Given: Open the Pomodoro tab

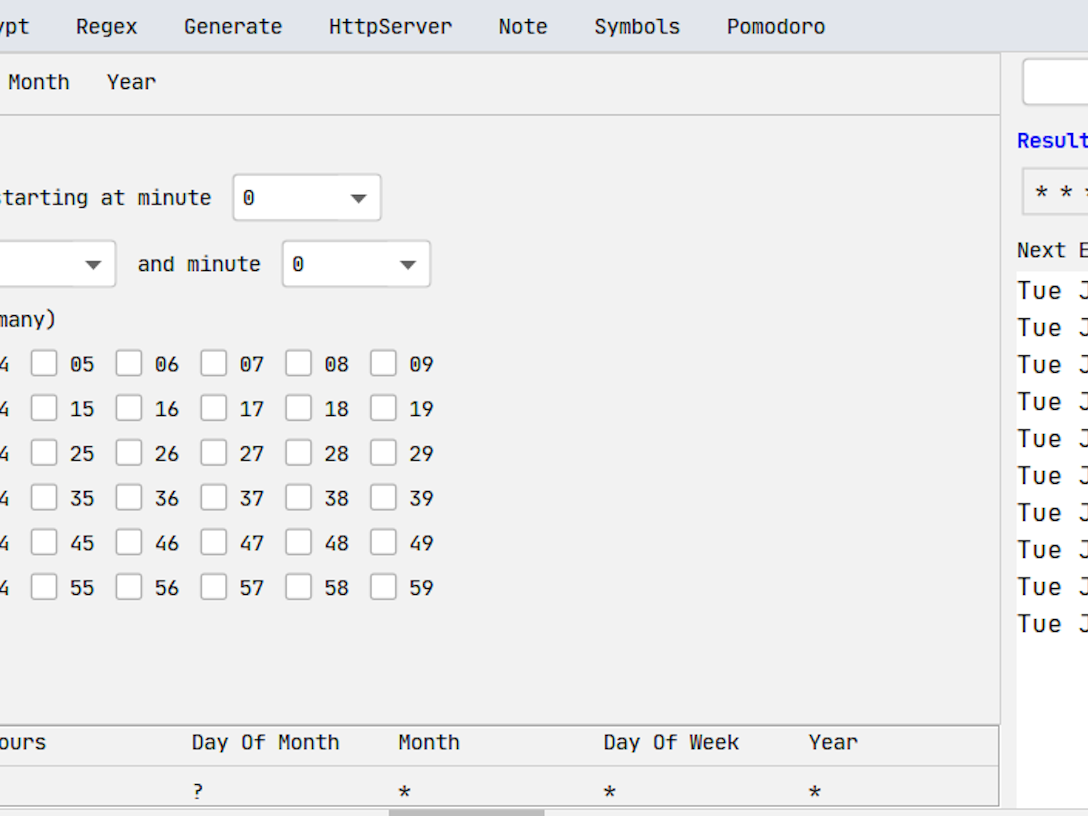Looking at the screenshot, I should [775, 27].
